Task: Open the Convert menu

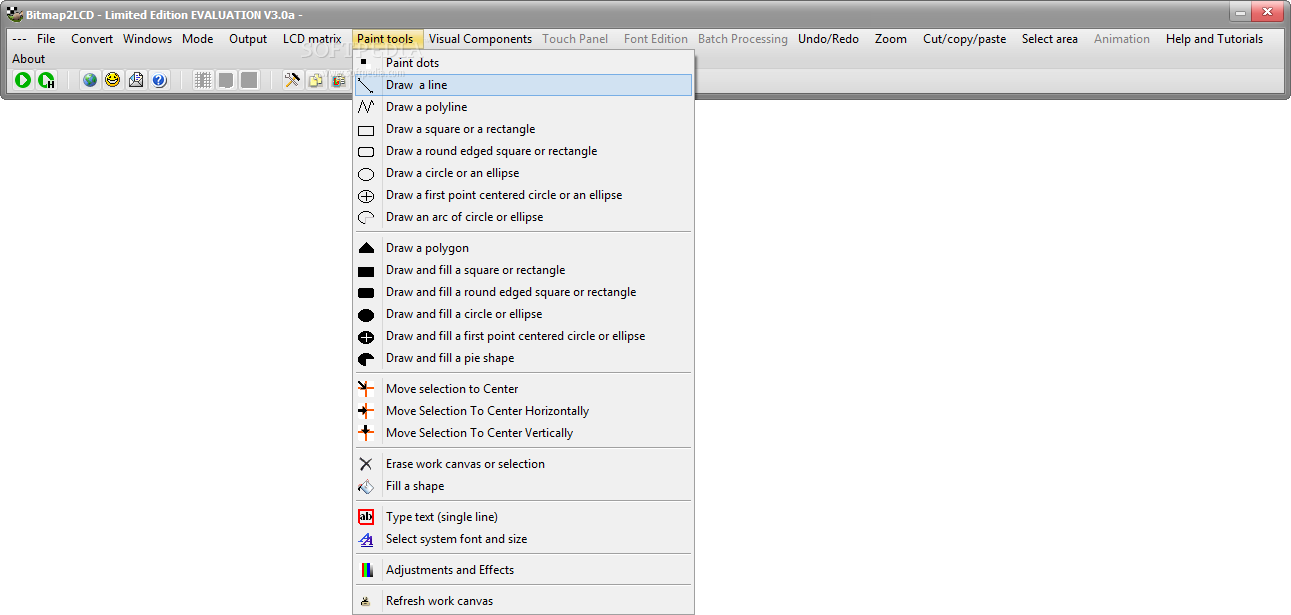Action: click(92, 39)
